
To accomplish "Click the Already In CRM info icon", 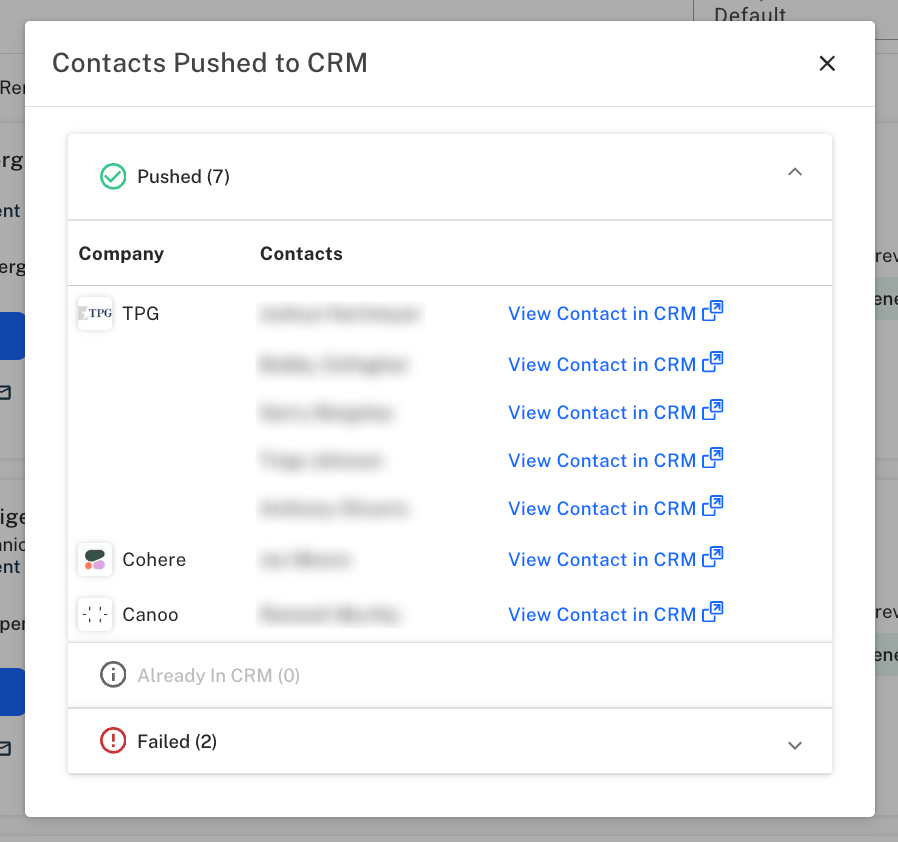I will point(113,675).
